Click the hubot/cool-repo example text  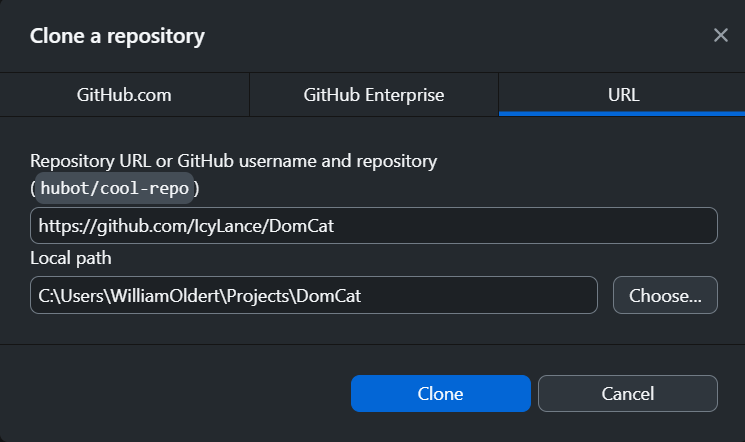click(x=115, y=189)
